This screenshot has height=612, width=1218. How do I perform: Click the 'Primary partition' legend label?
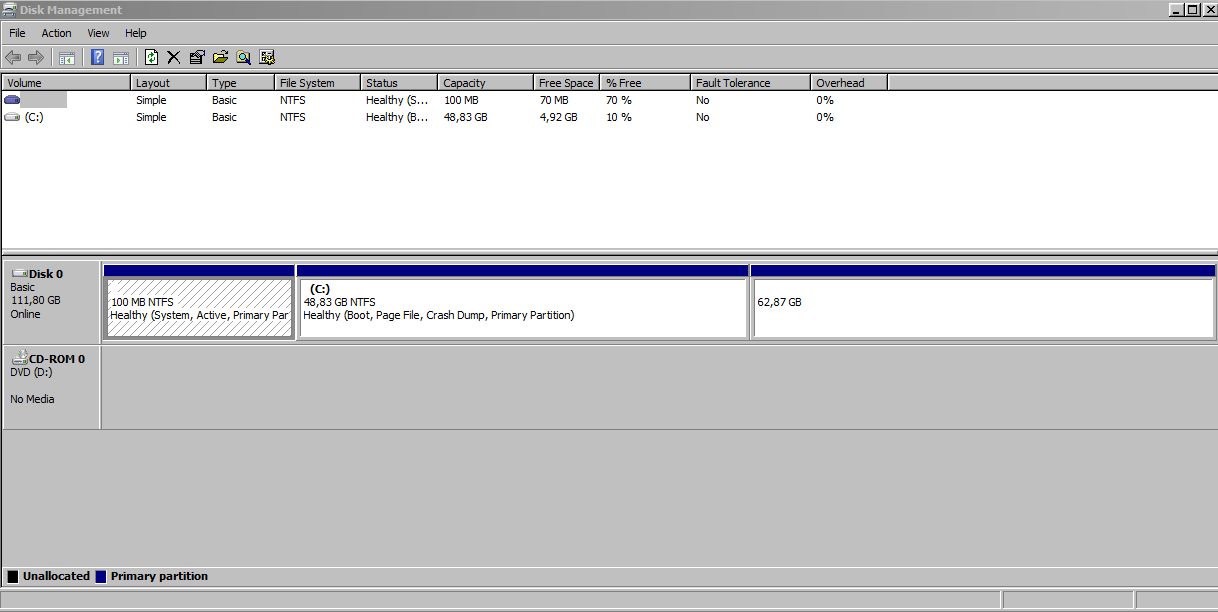pos(159,576)
